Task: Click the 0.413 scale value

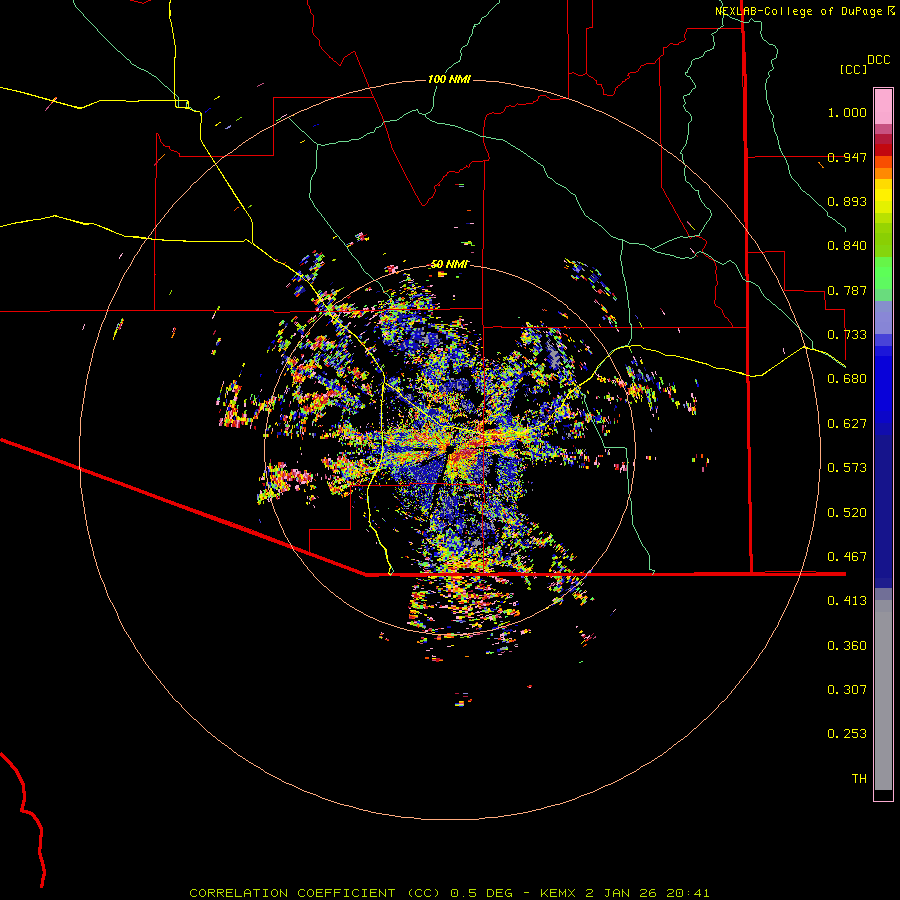Action: [x=847, y=601]
